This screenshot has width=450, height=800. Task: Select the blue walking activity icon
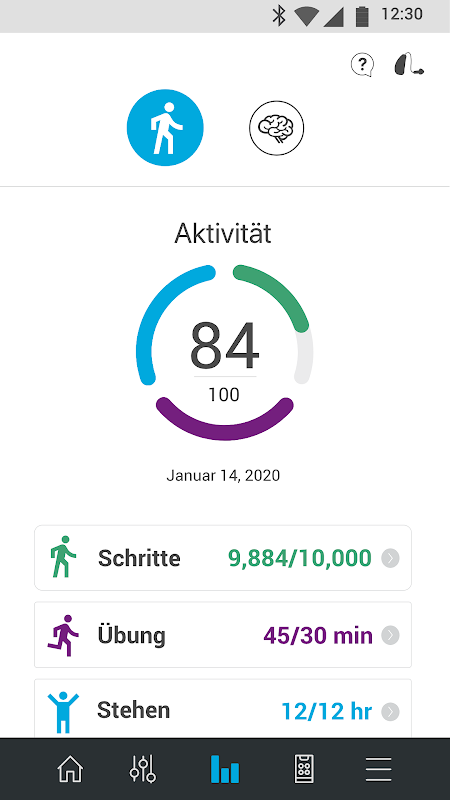(165, 128)
